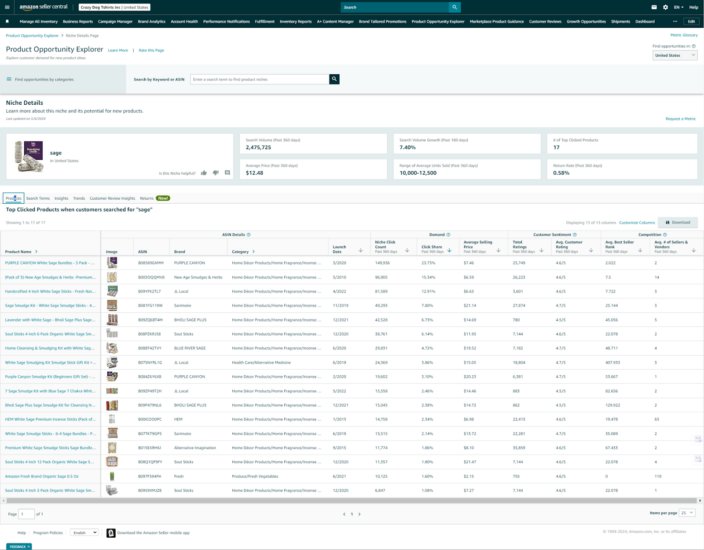Go to previous page arrow in pagination
This screenshot has width=704, height=550.
[344, 514]
